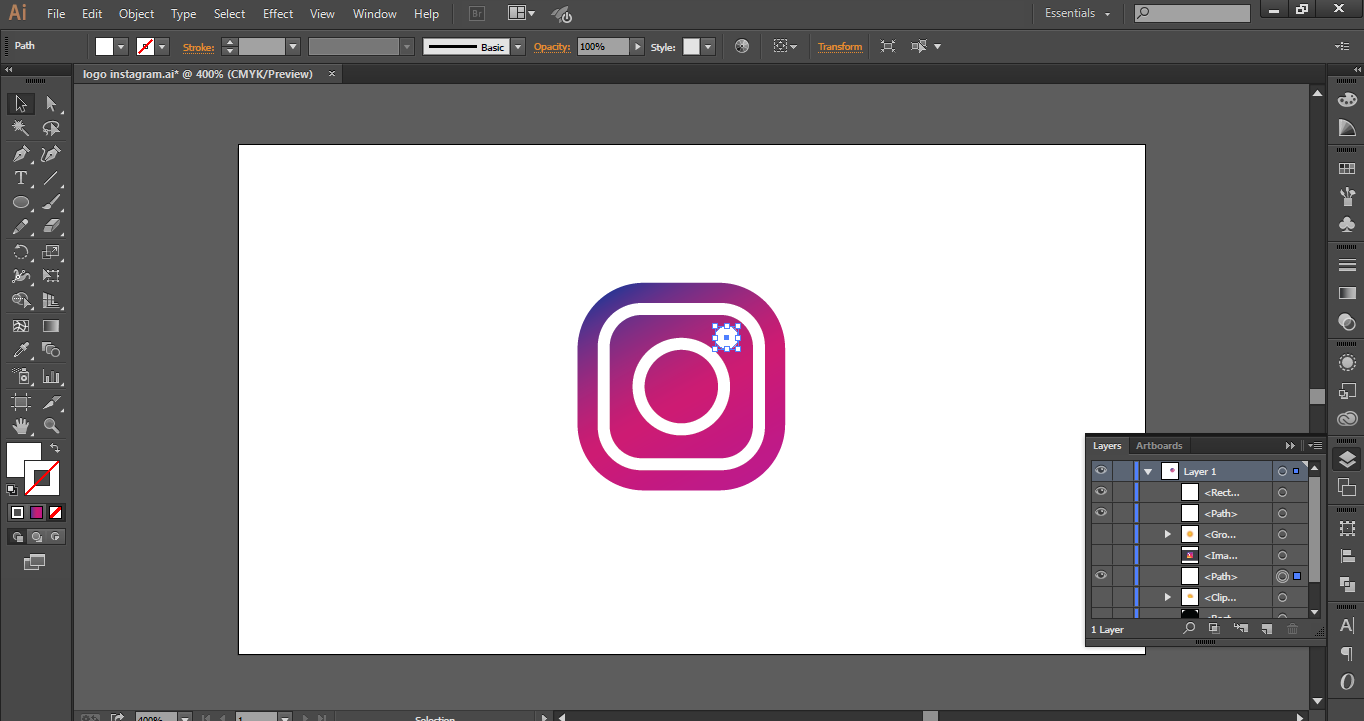Viewport: 1364px width, 721px height.
Task: Select the Type tool
Action: 20,179
